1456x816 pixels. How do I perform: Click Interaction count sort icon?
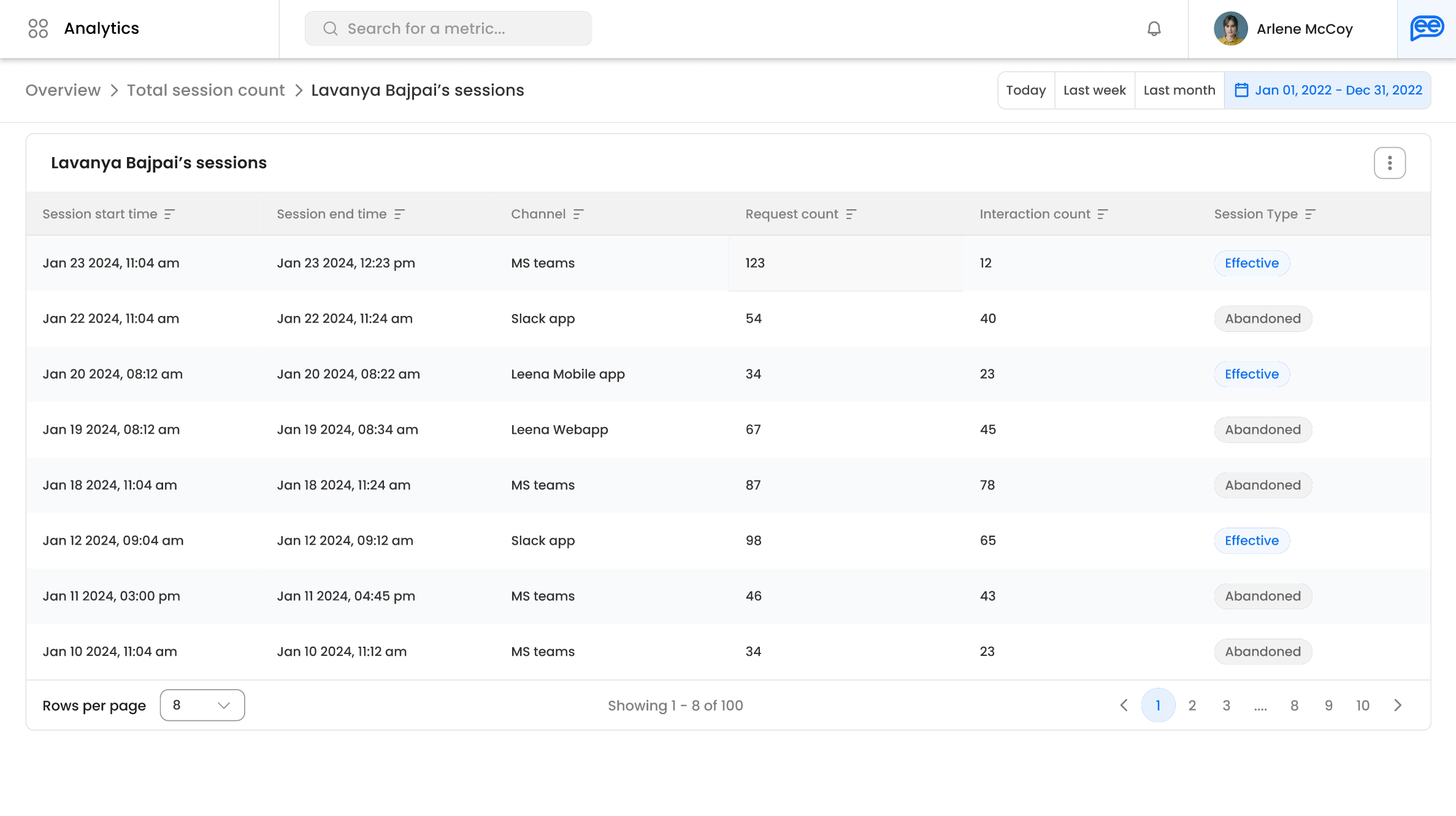(x=1103, y=214)
